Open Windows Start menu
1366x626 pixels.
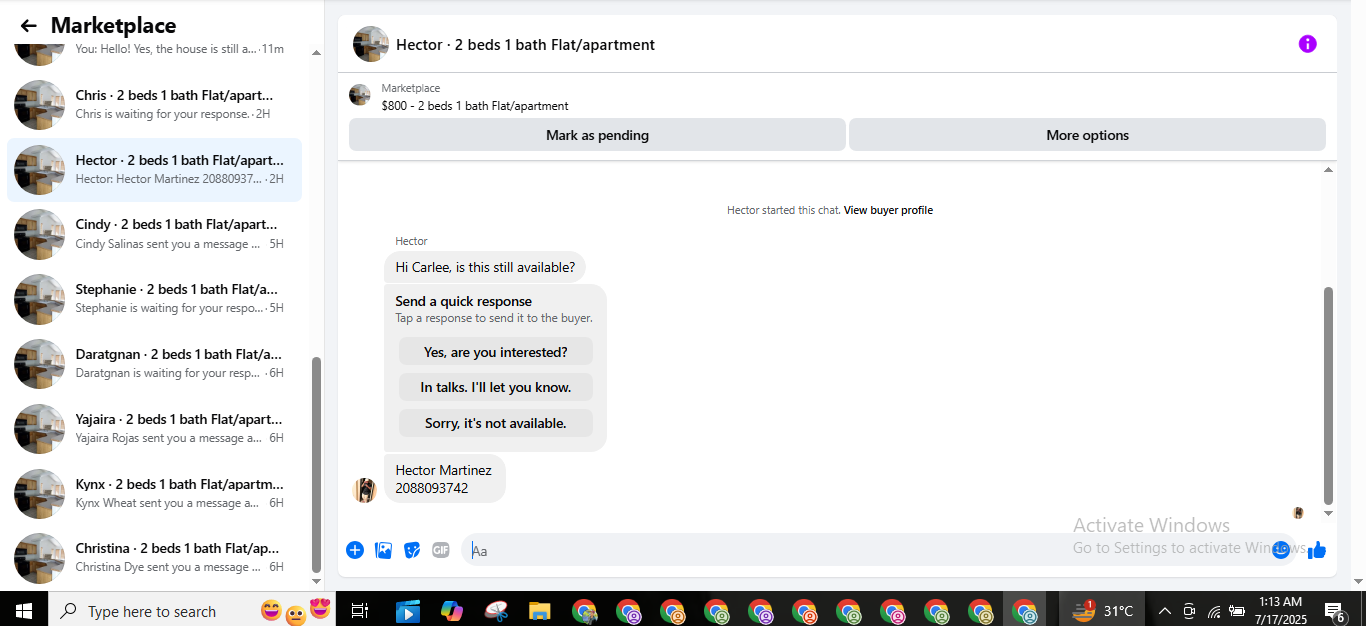23,610
